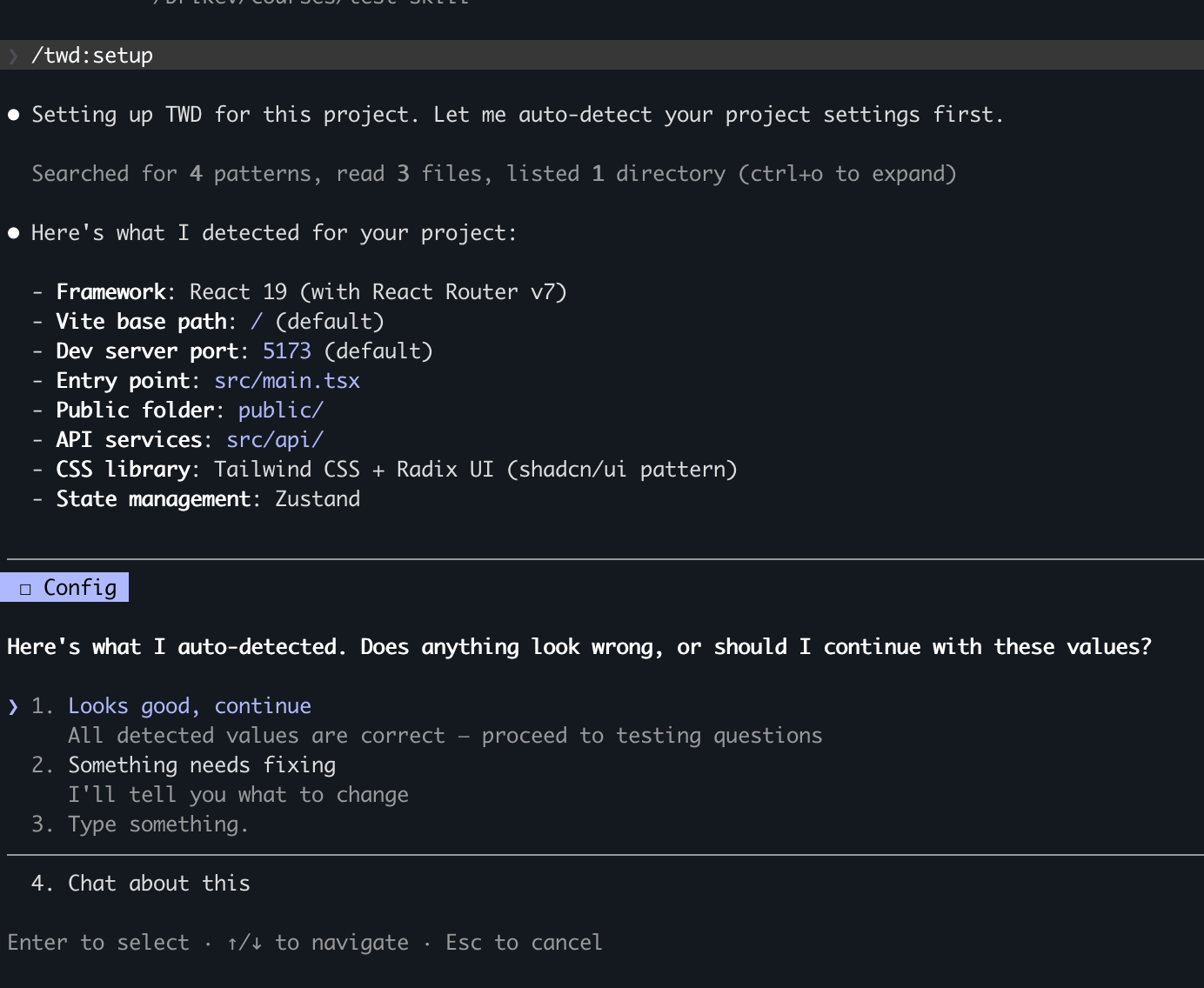Click the Esc to cancel hint

[x=523, y=943]
